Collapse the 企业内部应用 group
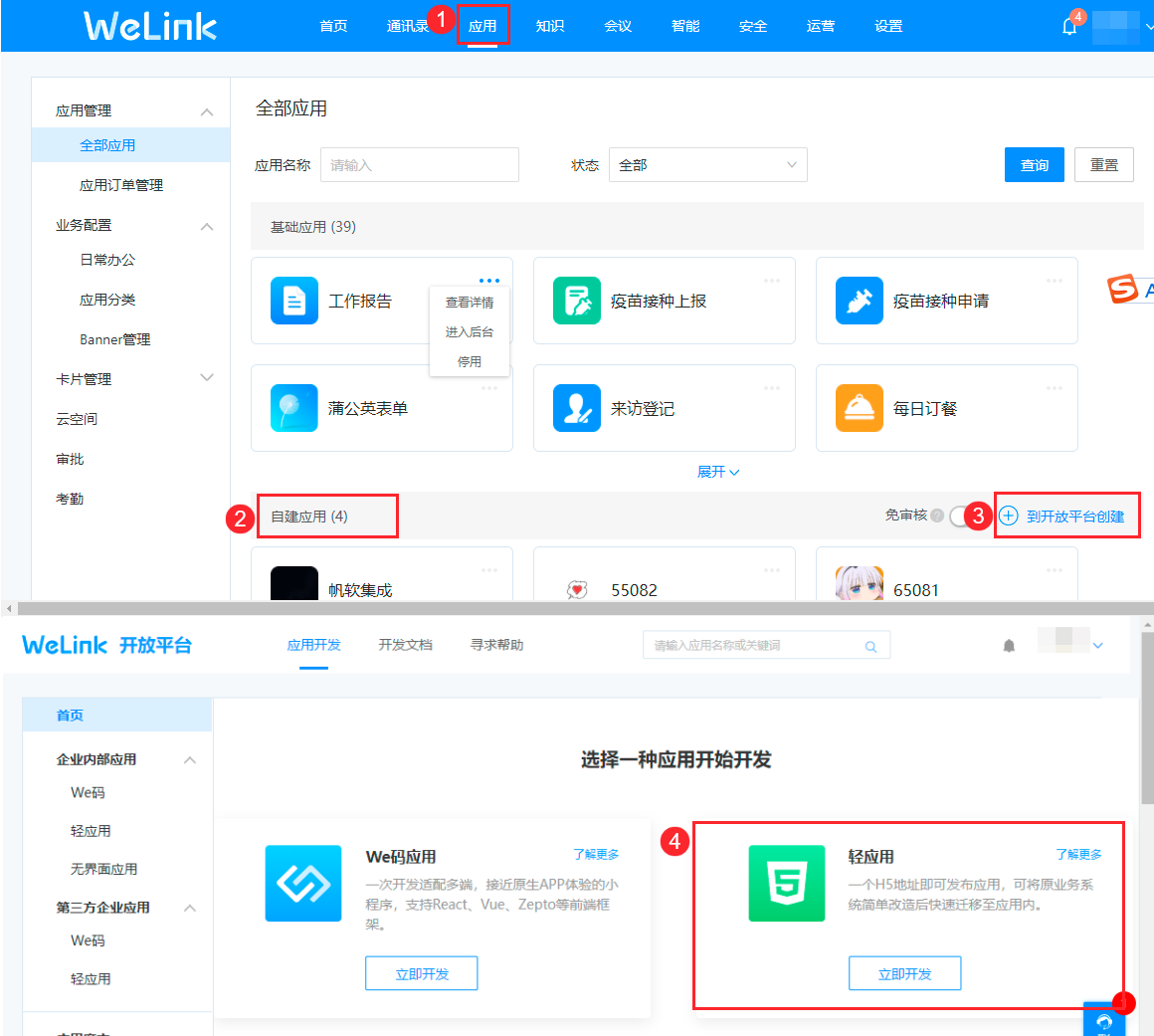Viewport: 1154px width, 1036px height. coord(190,760)
